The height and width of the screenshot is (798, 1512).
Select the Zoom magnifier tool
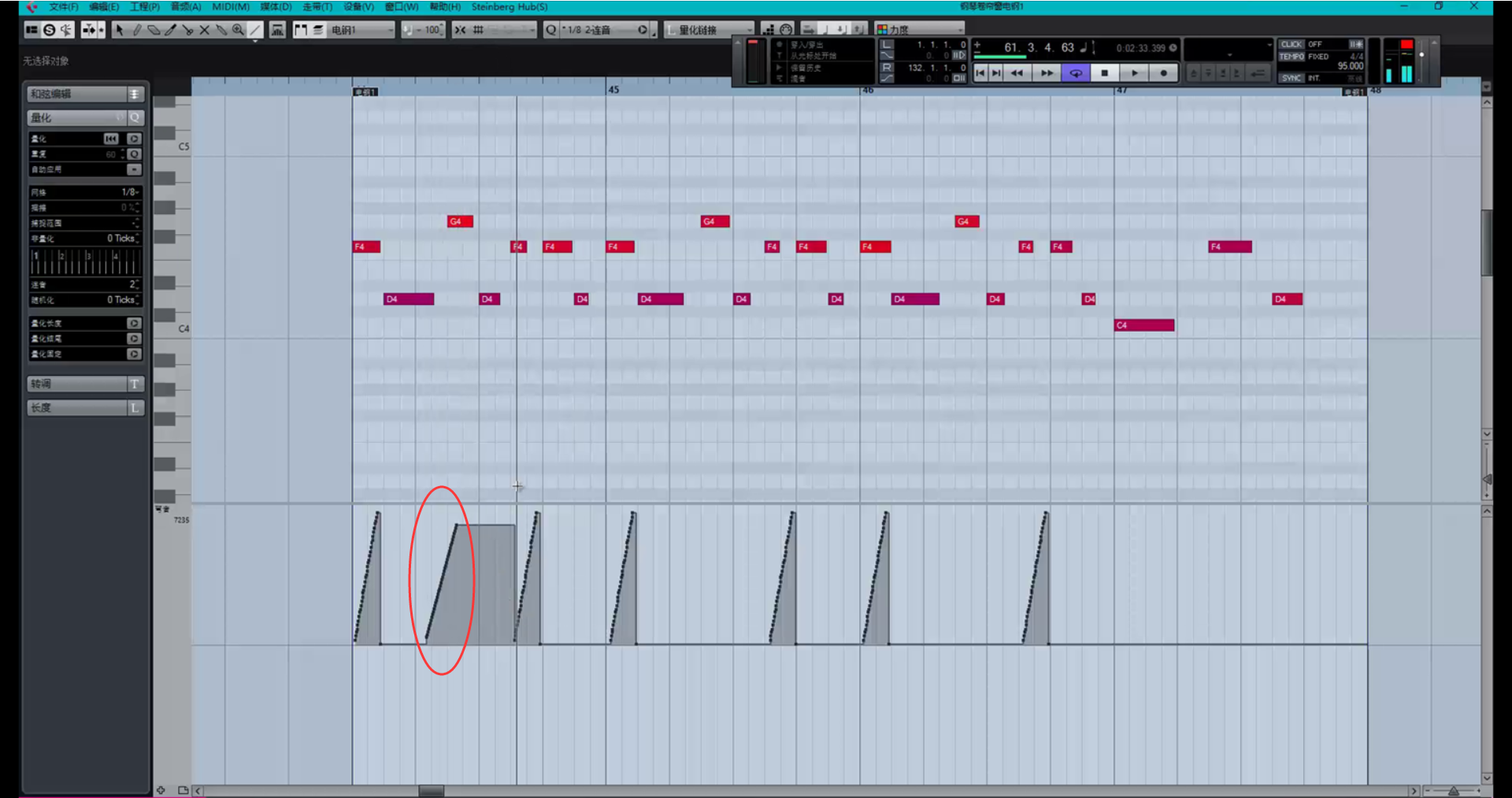pyautogui.click(x=238, y=30)
